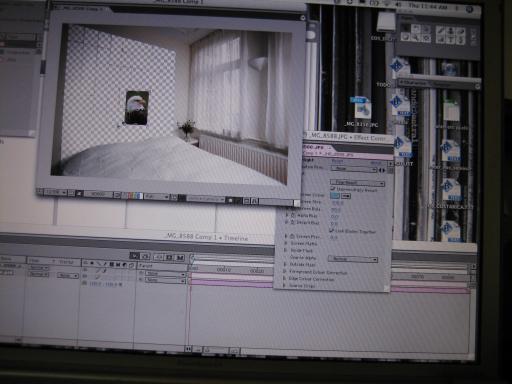
Task: Expand Foreground Colour Correction group
Action: click(285, 272)
